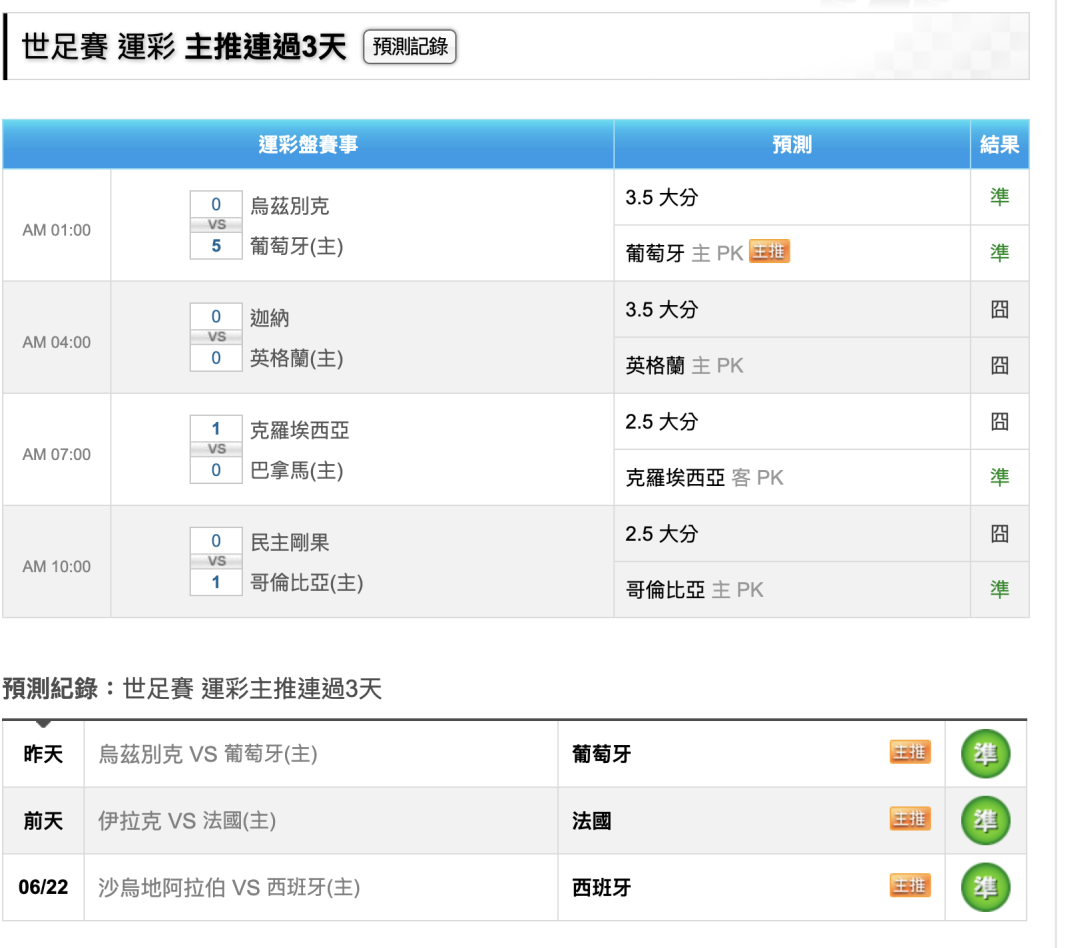Click the 主推 badge beside 葡萄牙 主 PK
Screen dimensions: 1080x948
769,251
